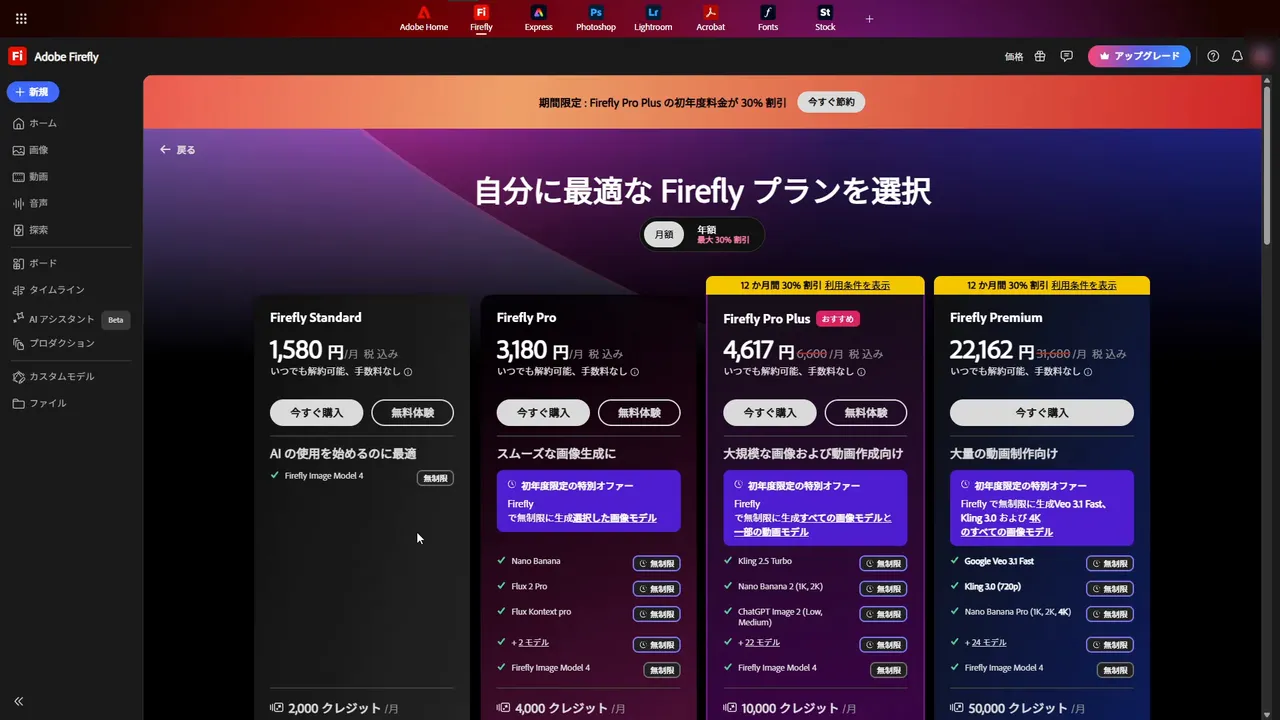Click 'Flux Kontext pro' feature row
Image resolution: width=1280 pixels, height=720 pixels.
tap(588, 612)
